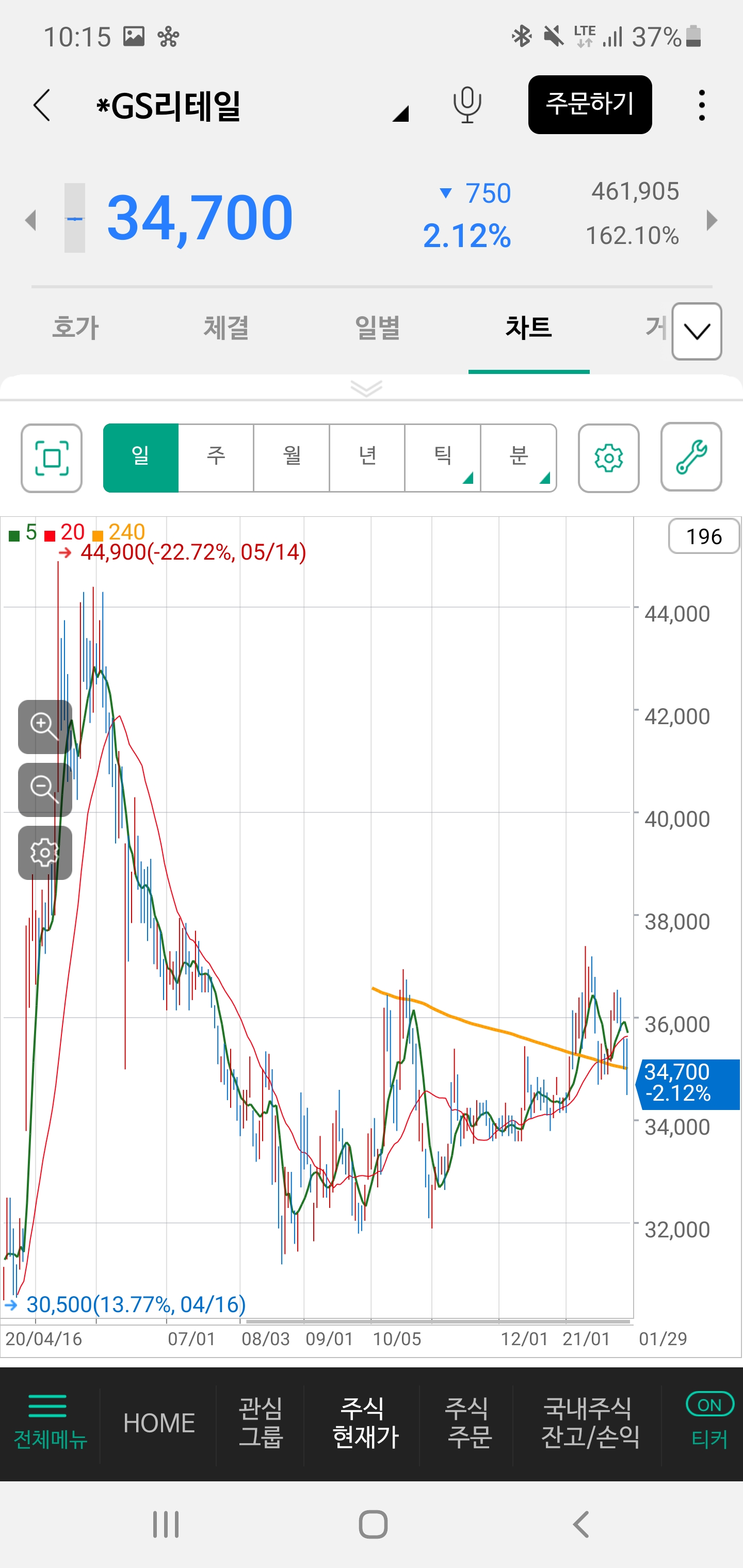Tap the 44,000 price axis label

(677, 614)
